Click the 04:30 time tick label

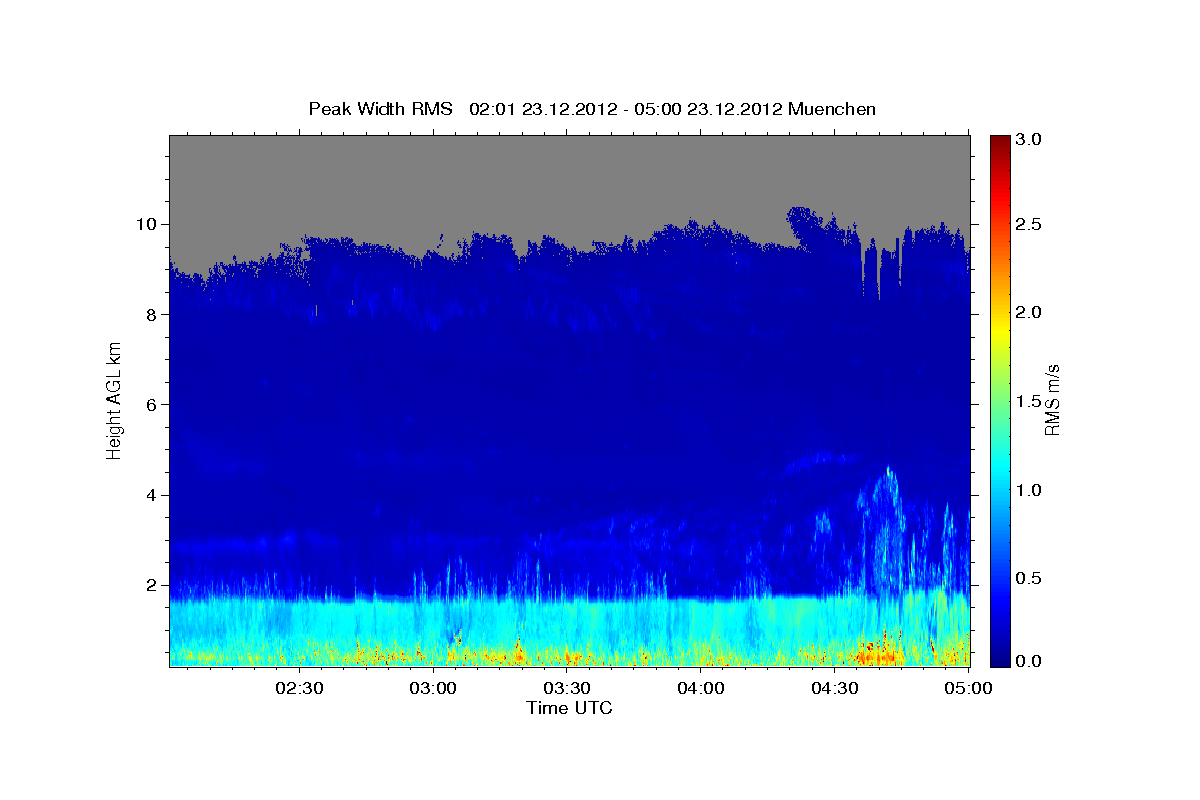point(835,688)
